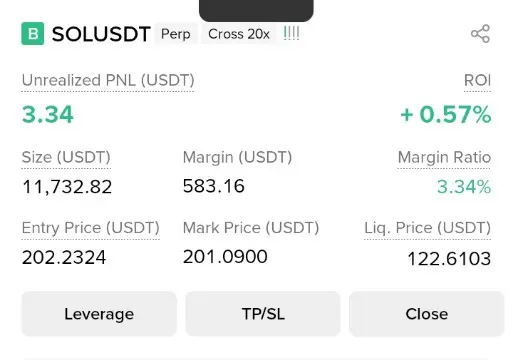Tap the Liq. Price (USDT) label
513x362 pixels.
coord(427,228)
